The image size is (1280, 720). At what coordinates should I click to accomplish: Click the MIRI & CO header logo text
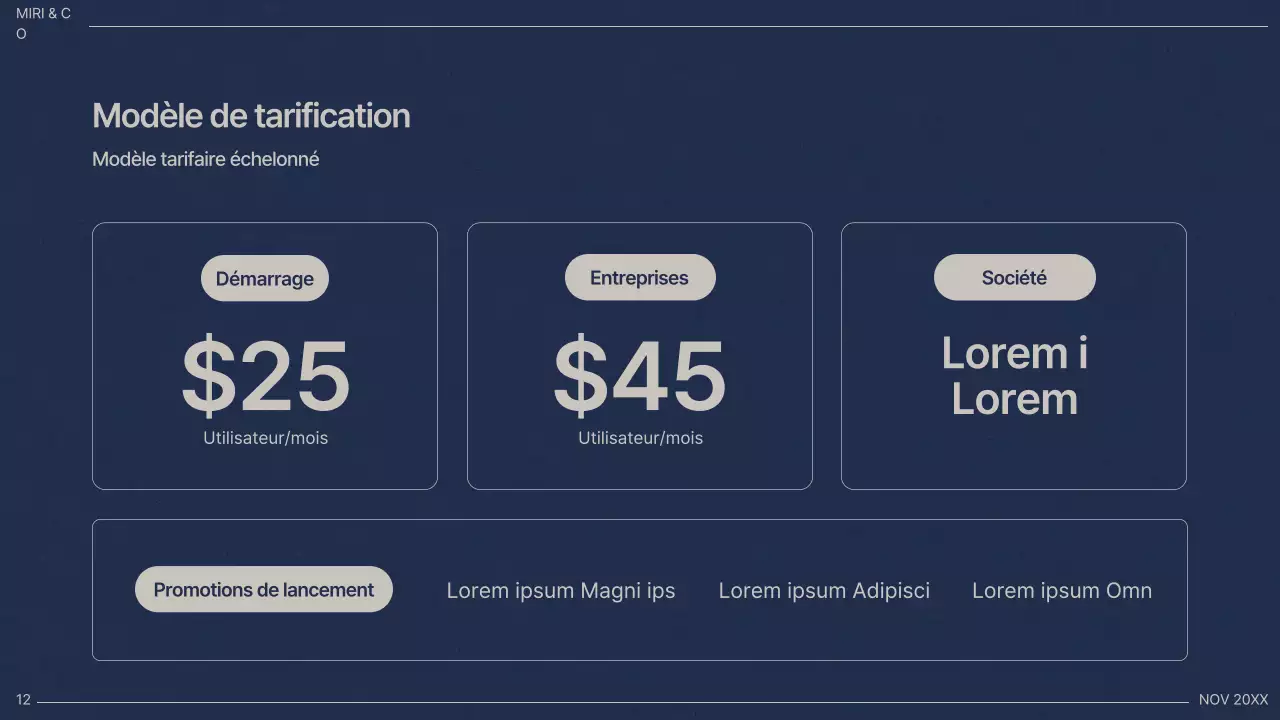coord(43,14)
